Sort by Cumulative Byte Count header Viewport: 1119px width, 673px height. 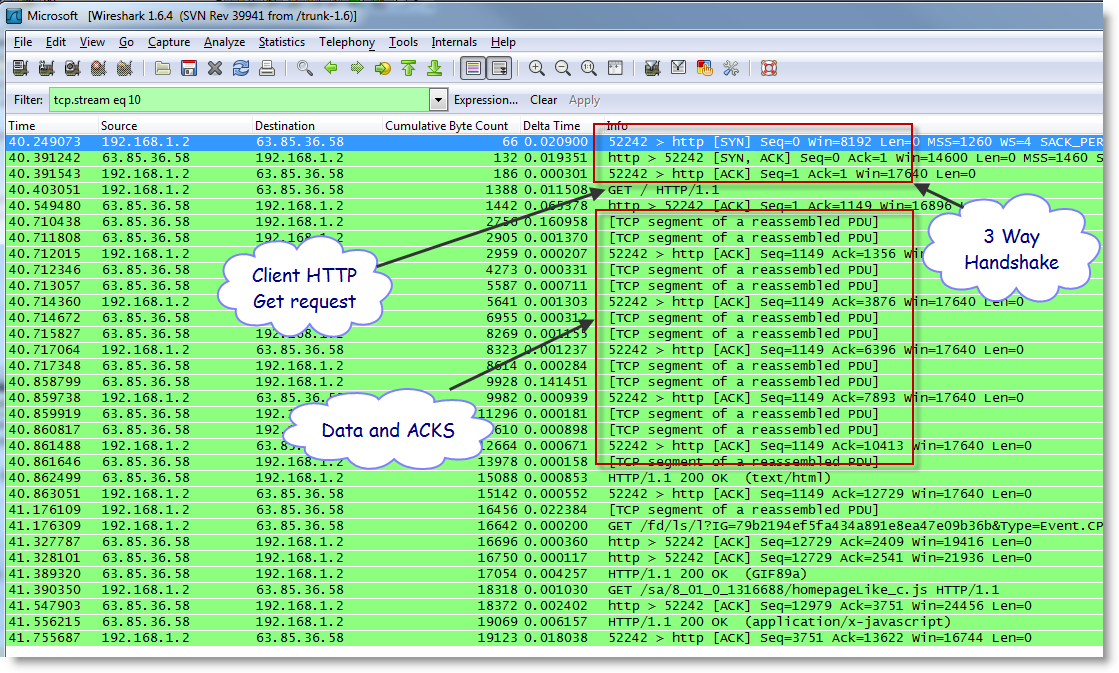[x=451, y=126]
